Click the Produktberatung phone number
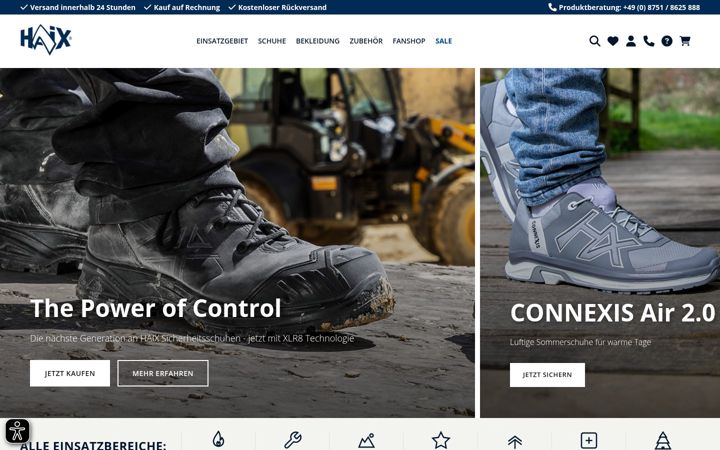The width and height of the screenshot is (720, 450). point(624,7)
